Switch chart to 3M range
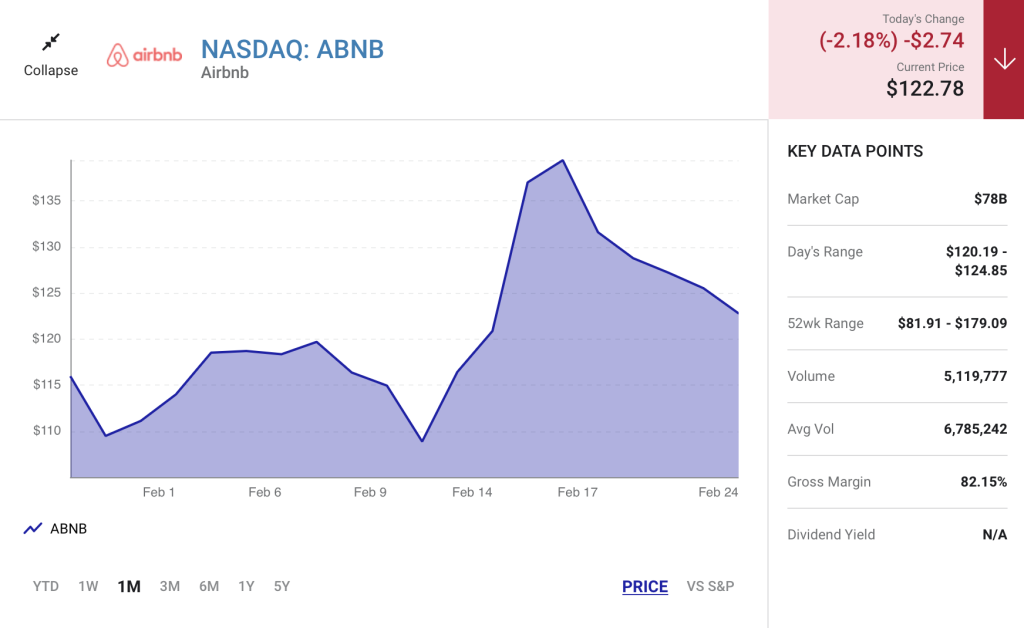The height and width of the screenshot is (628, 1024). [170, 586]
